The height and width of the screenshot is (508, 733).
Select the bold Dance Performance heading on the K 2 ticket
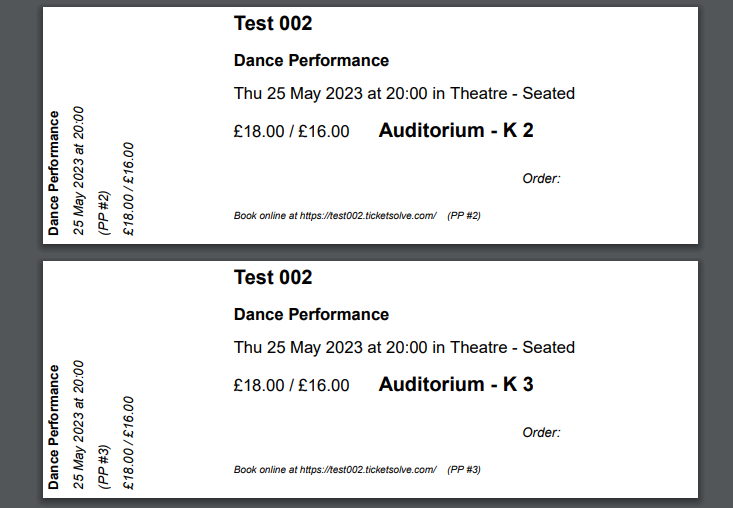(311, 61)
